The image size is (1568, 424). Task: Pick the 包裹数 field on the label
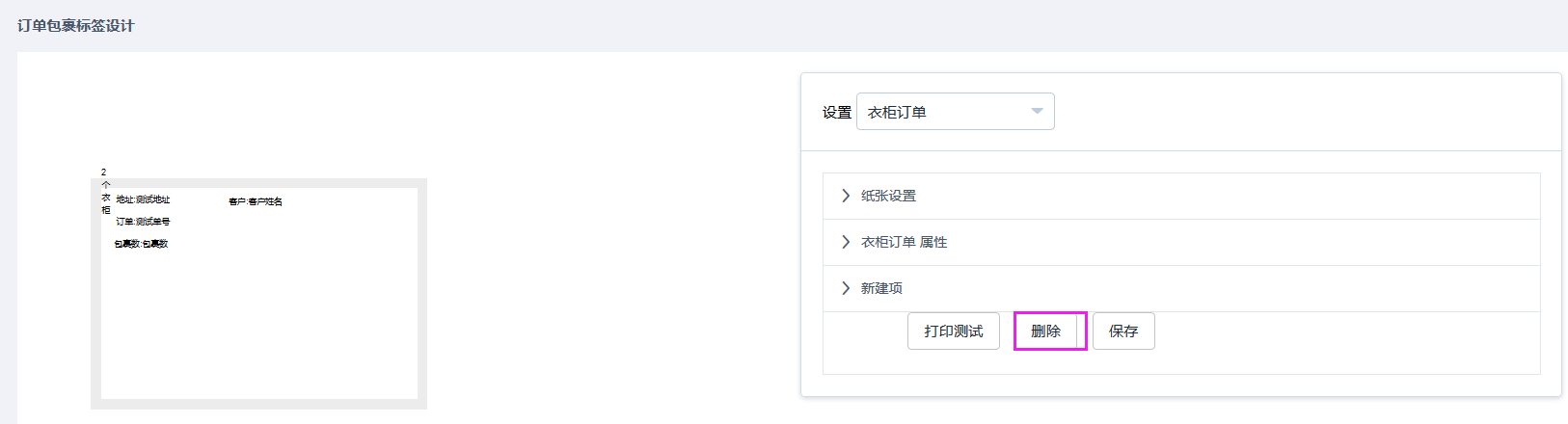click(x=141, y=244)
